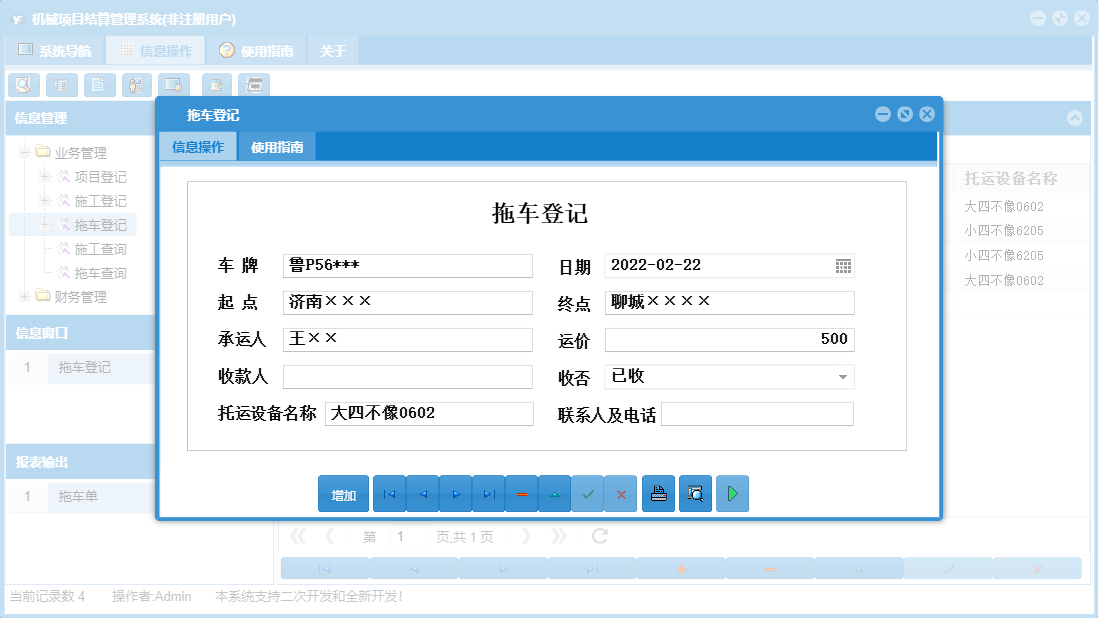Delete current record with the red minus icon
Screen dimensions: 1099x618
(521, 493)
